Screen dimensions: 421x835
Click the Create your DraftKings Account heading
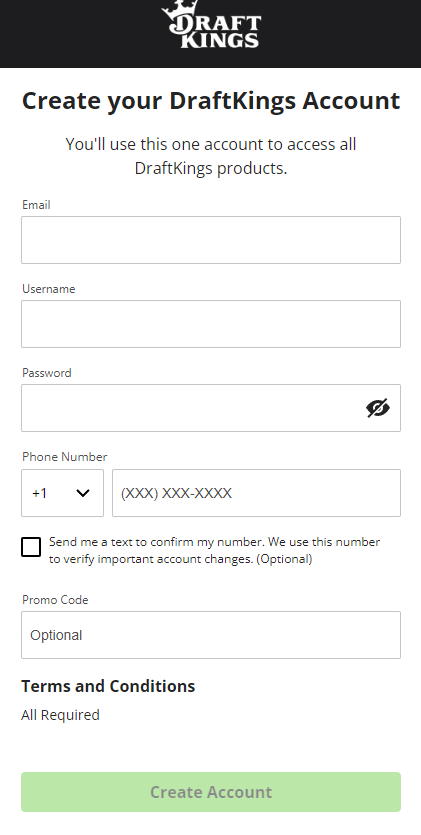click(x=211, y=101)
